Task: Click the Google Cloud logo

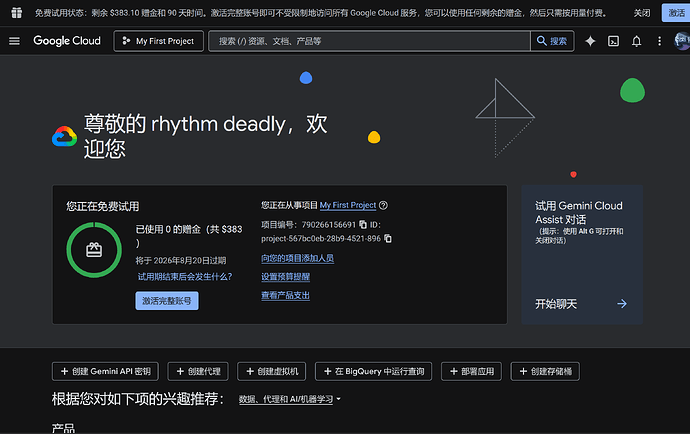Action: (x=67, y=41)
